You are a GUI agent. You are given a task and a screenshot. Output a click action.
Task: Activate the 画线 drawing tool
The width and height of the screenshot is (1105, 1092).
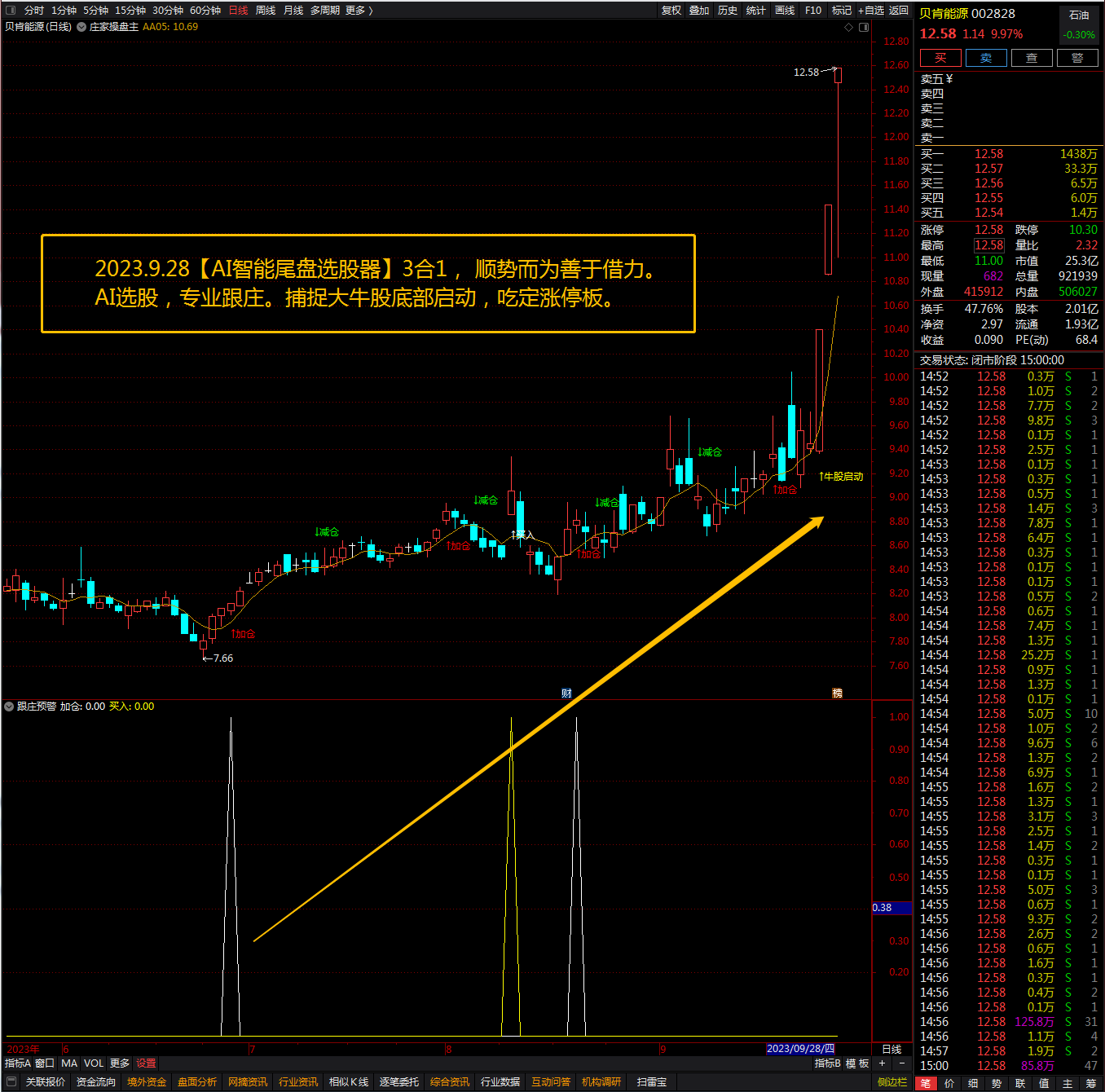785,11
